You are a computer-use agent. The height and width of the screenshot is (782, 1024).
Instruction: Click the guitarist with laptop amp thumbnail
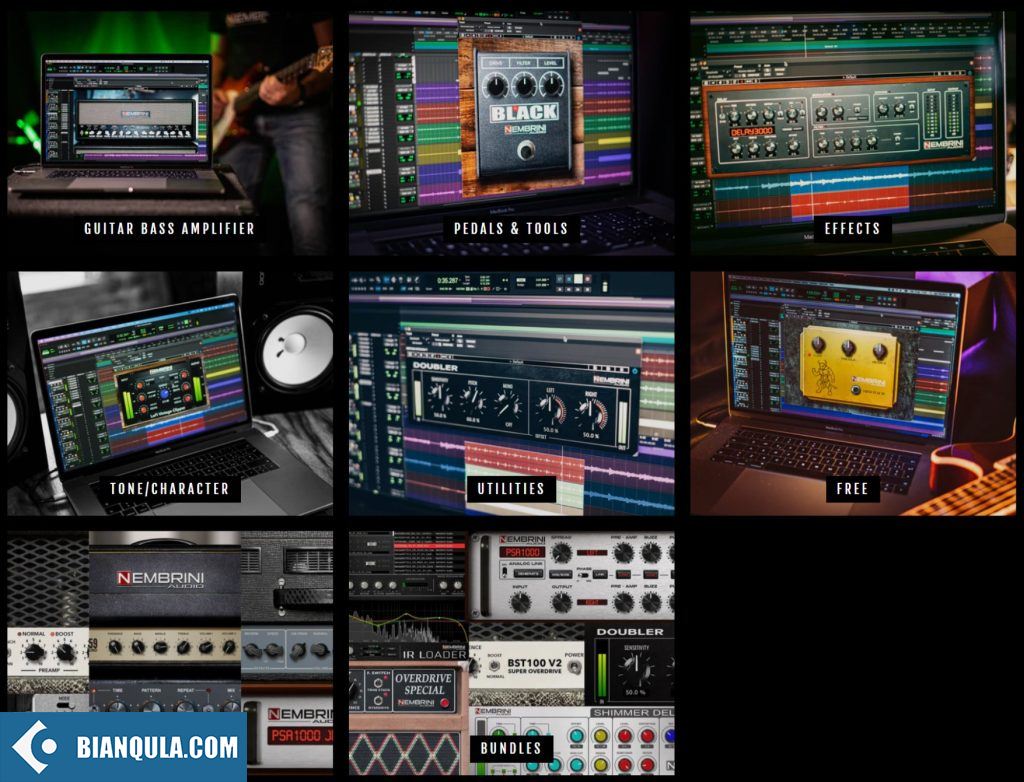170,133
